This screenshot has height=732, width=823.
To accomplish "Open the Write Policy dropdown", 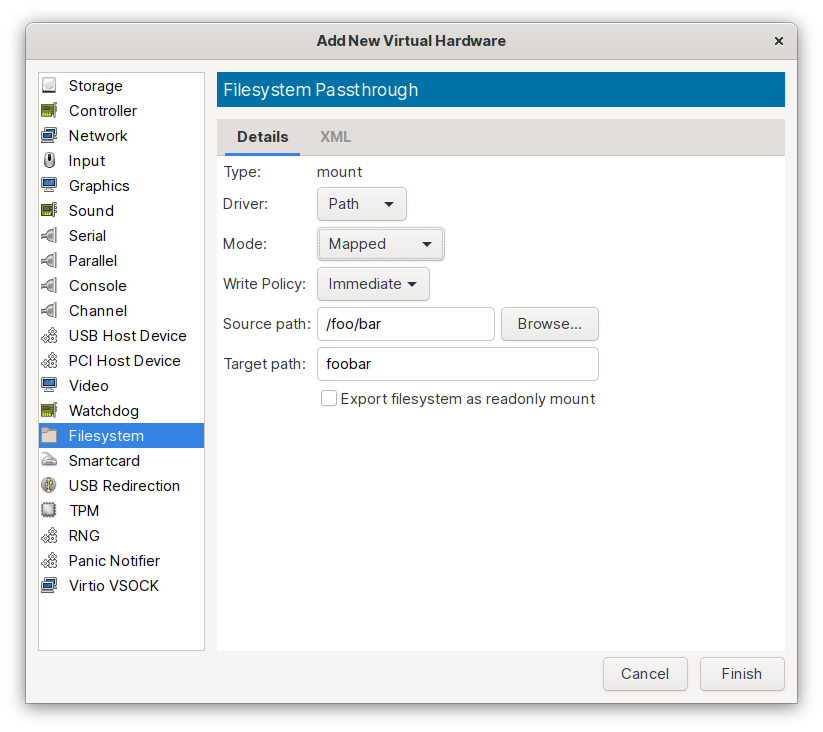I will (373, 284).
